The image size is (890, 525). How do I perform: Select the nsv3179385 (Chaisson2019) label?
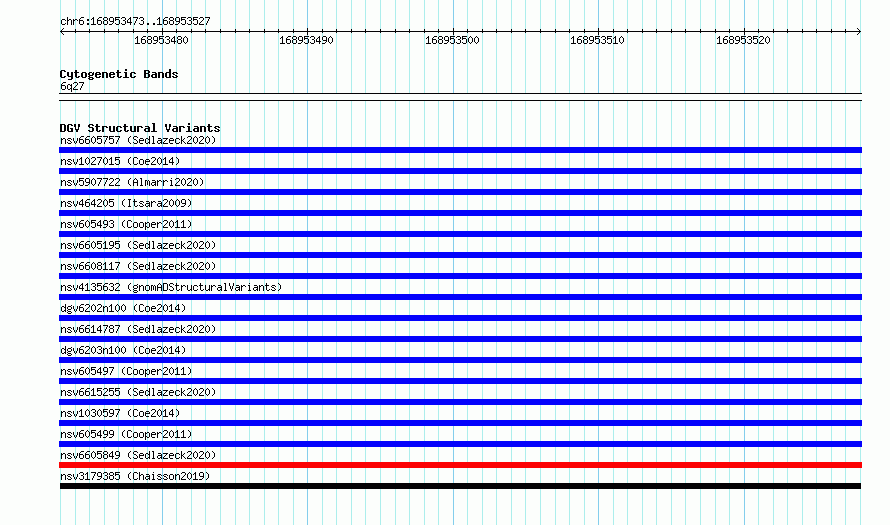(x=135, y=476)
